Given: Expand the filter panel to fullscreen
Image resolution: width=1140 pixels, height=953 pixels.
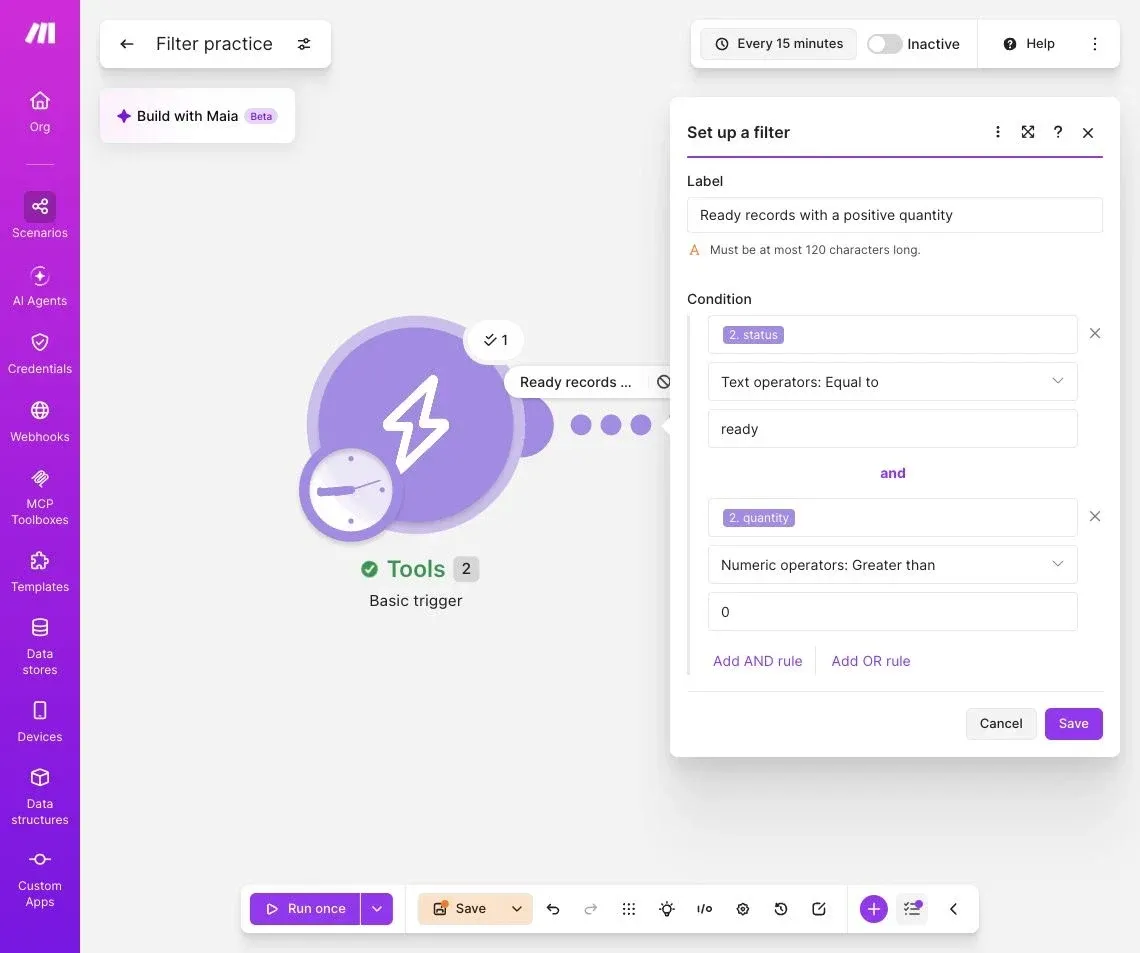Looking at the screenshot, I should 1027,132.
